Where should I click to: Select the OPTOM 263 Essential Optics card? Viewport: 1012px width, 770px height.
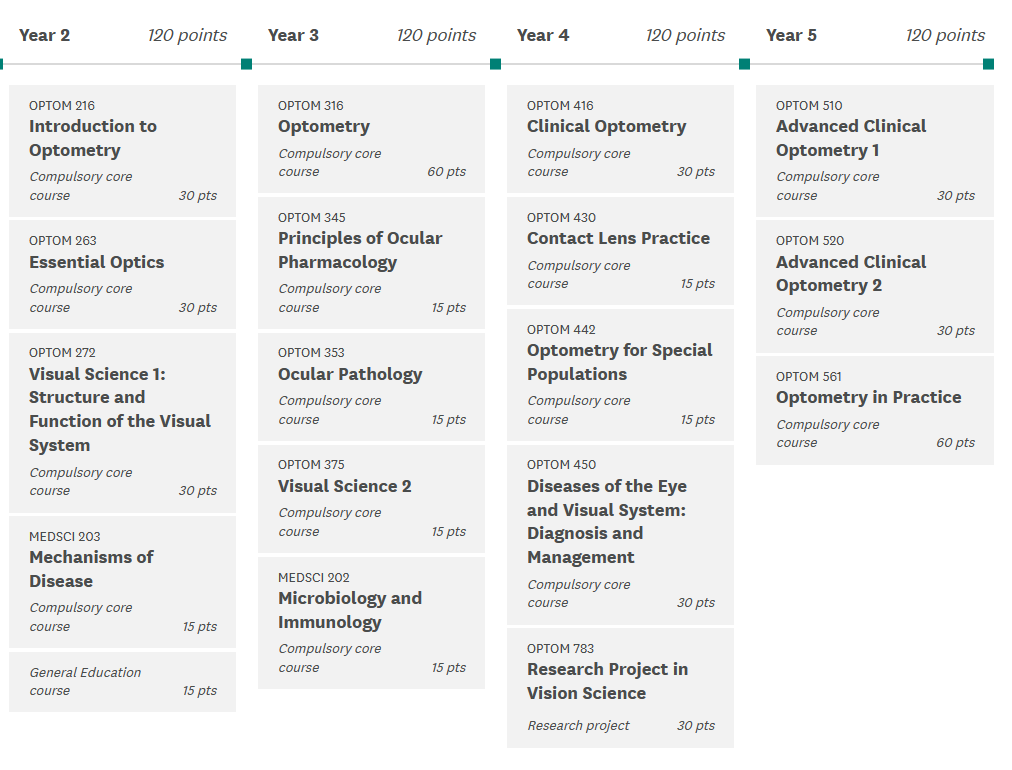122,274
